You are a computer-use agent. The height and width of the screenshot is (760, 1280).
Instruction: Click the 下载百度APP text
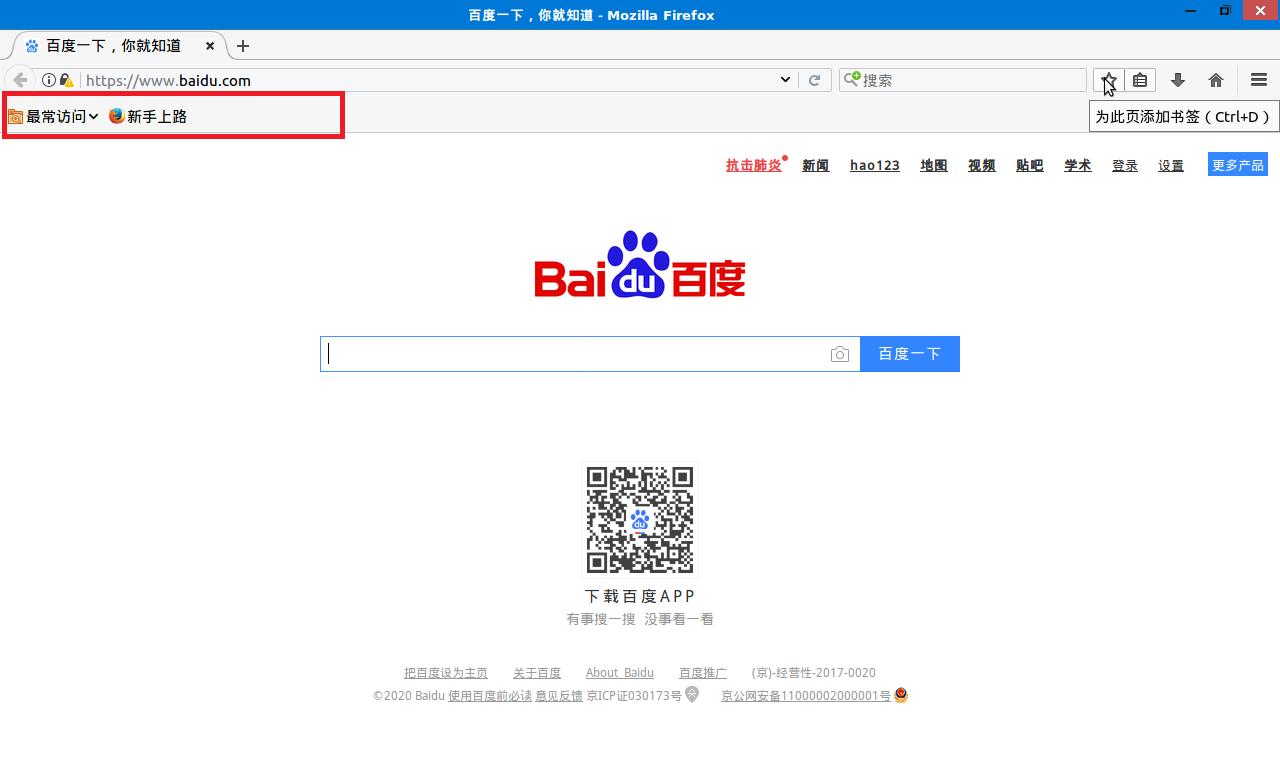coord(640,596)
